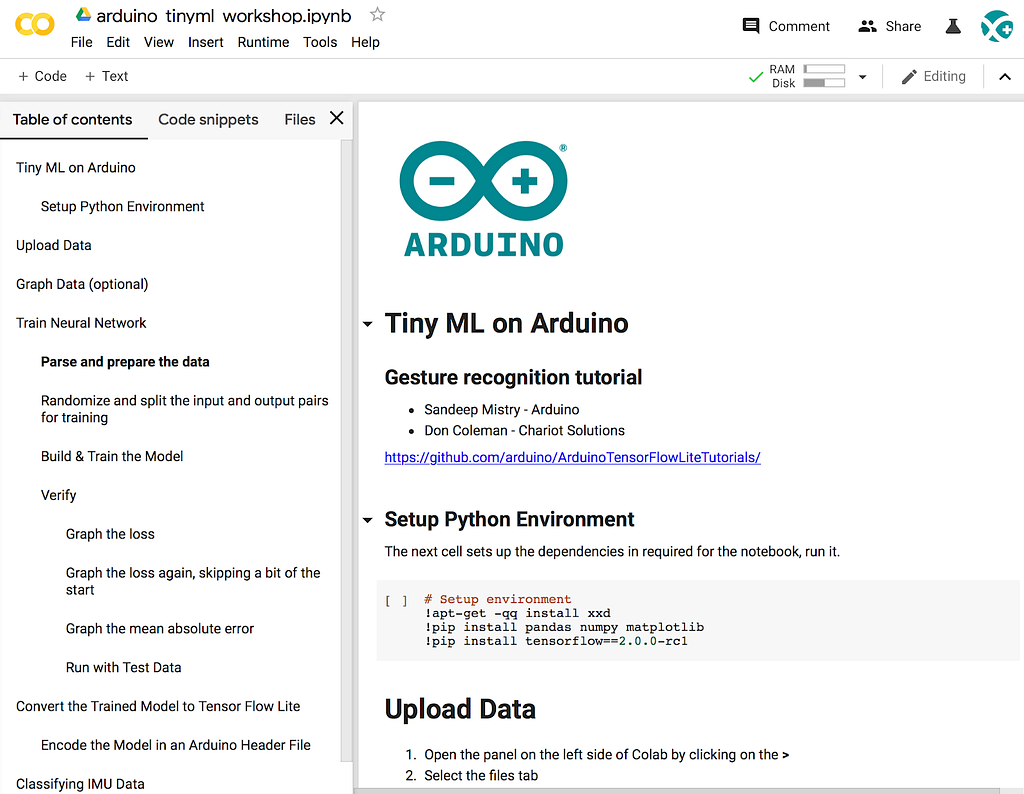
Task: Click the Colab CO logo
Action: coord(35,25)
